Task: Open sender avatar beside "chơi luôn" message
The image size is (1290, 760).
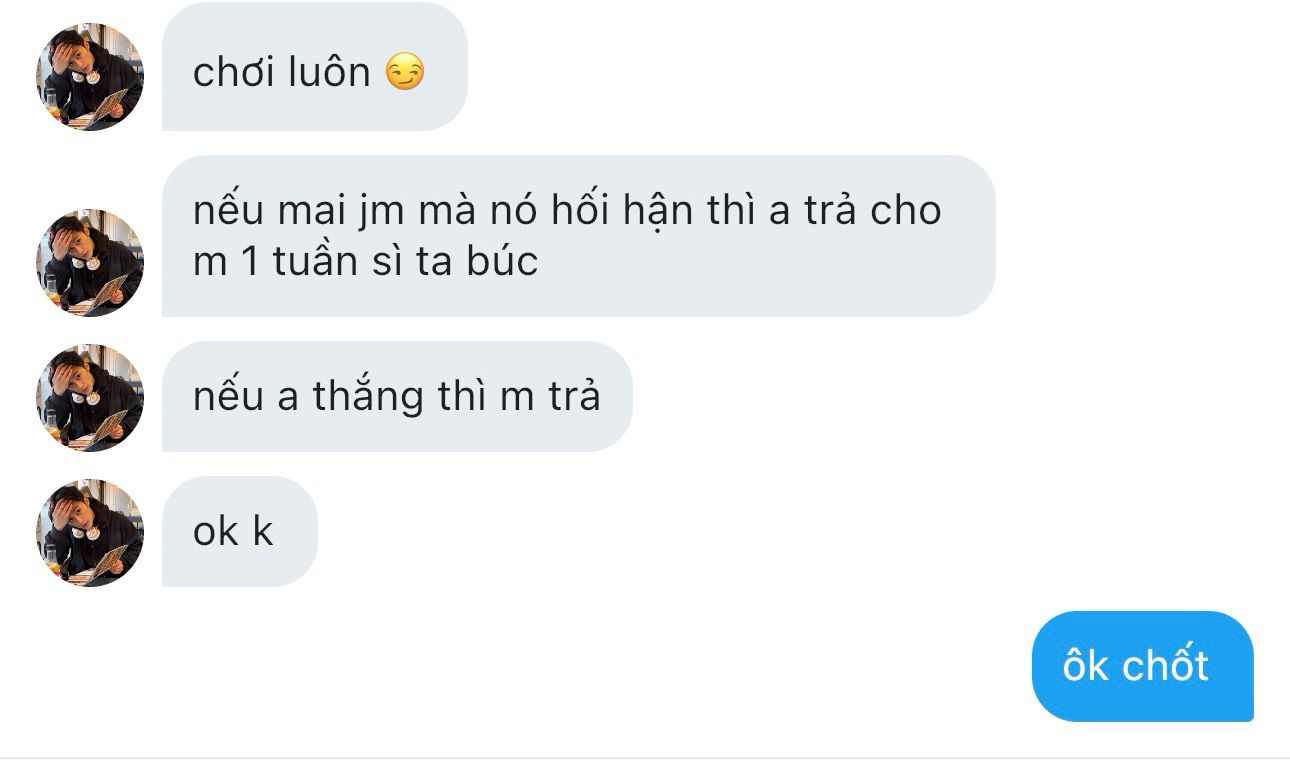Action: (x=90, y=77)
